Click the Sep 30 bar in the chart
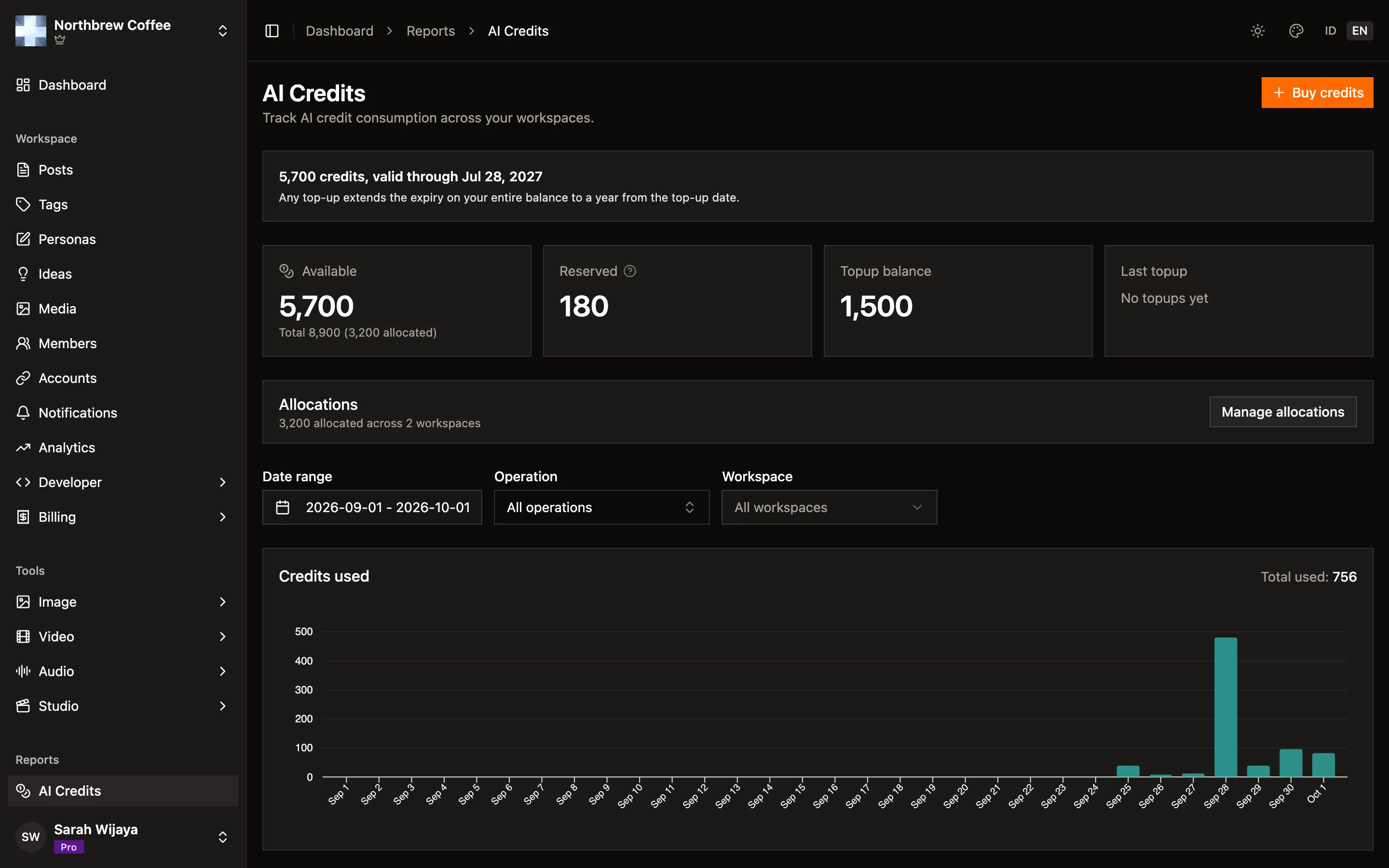1389x868 pixels. [x=1291, y=763]
